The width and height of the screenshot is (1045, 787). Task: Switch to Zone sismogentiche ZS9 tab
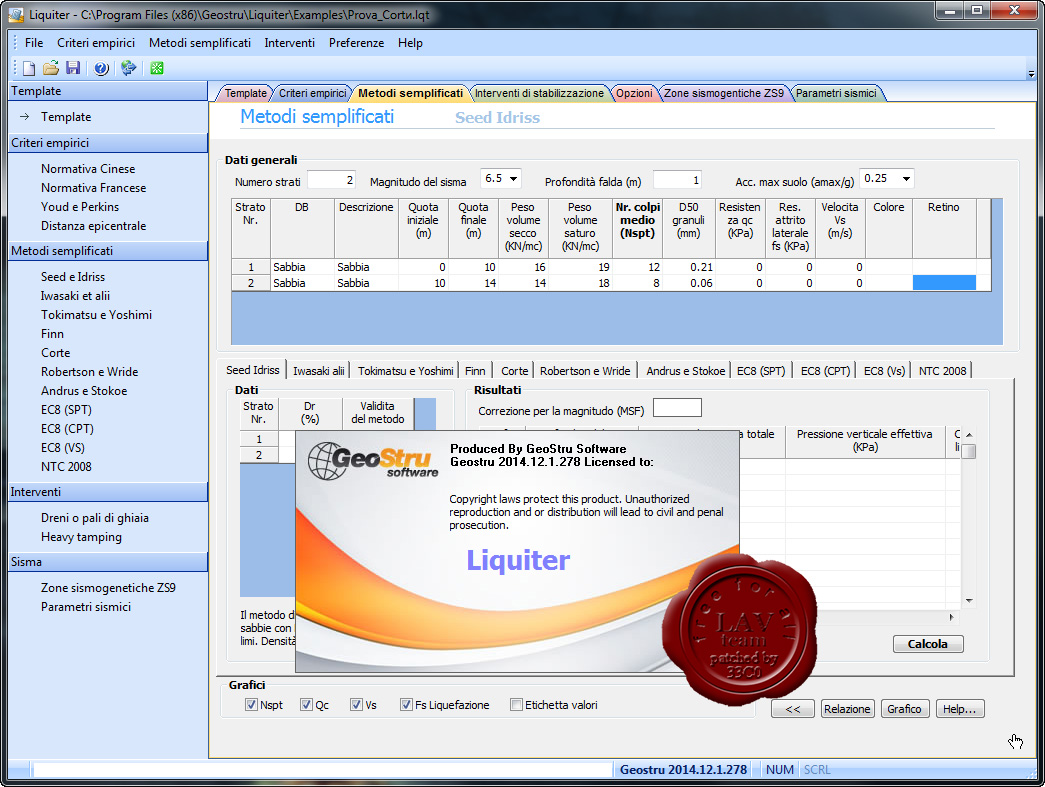coord(724,93)
